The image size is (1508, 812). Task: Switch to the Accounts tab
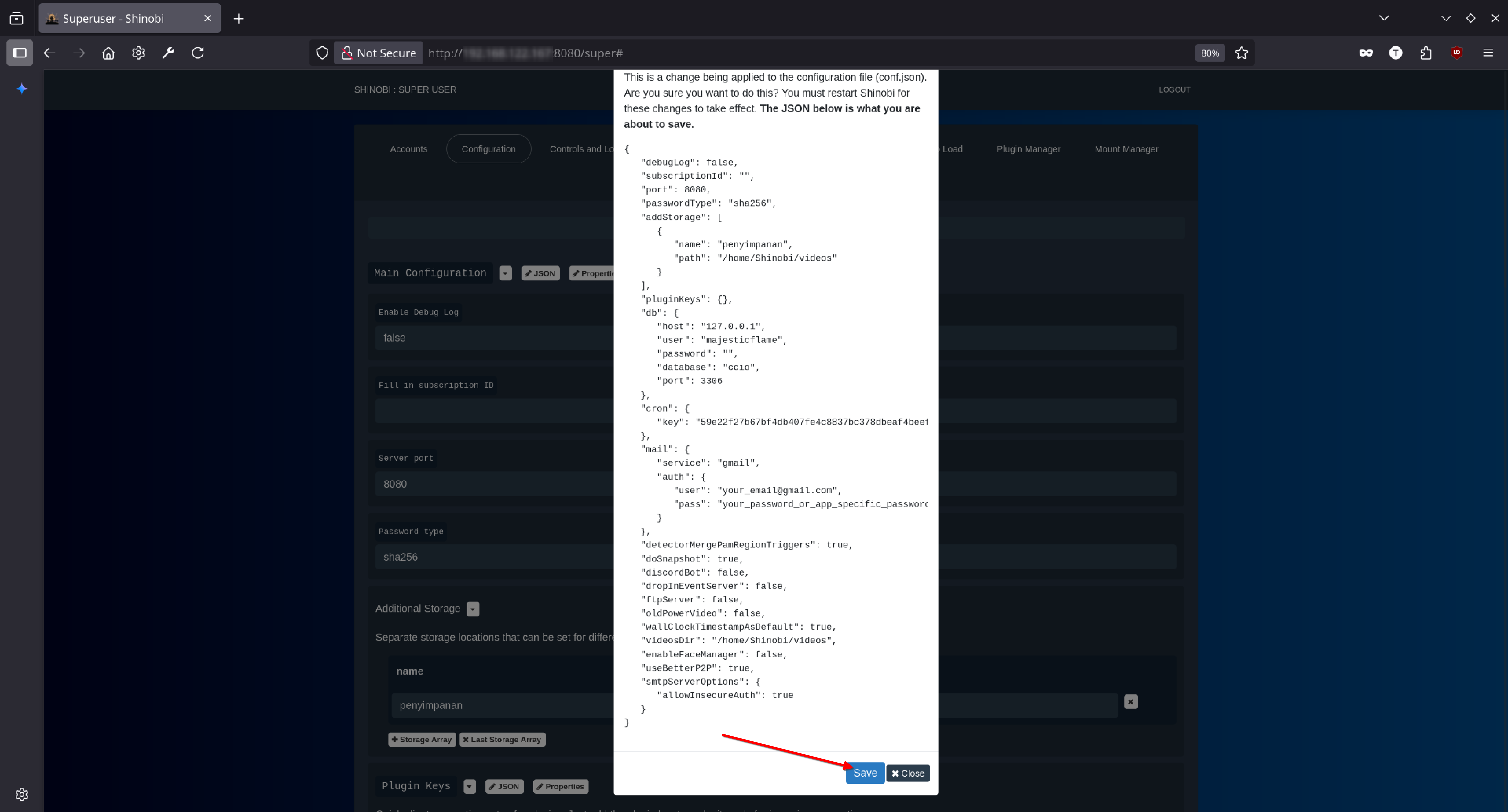click(409, 149)
